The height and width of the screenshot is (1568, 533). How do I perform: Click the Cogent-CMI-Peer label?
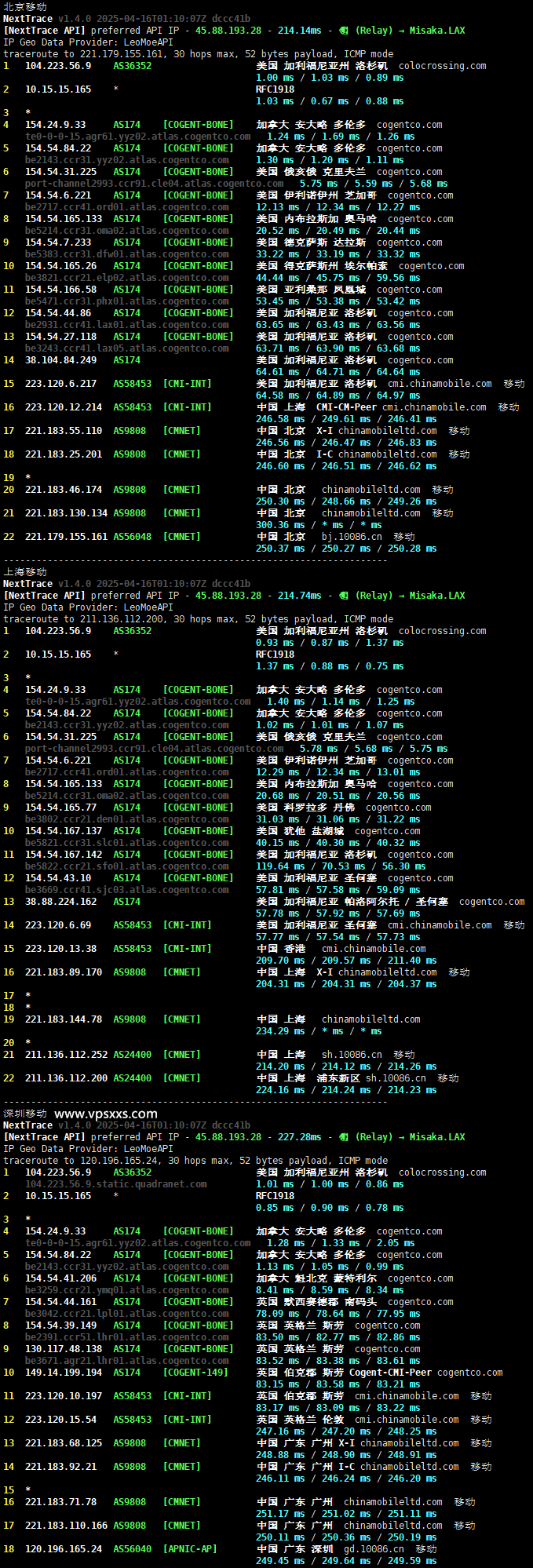tap(390, 1373)
